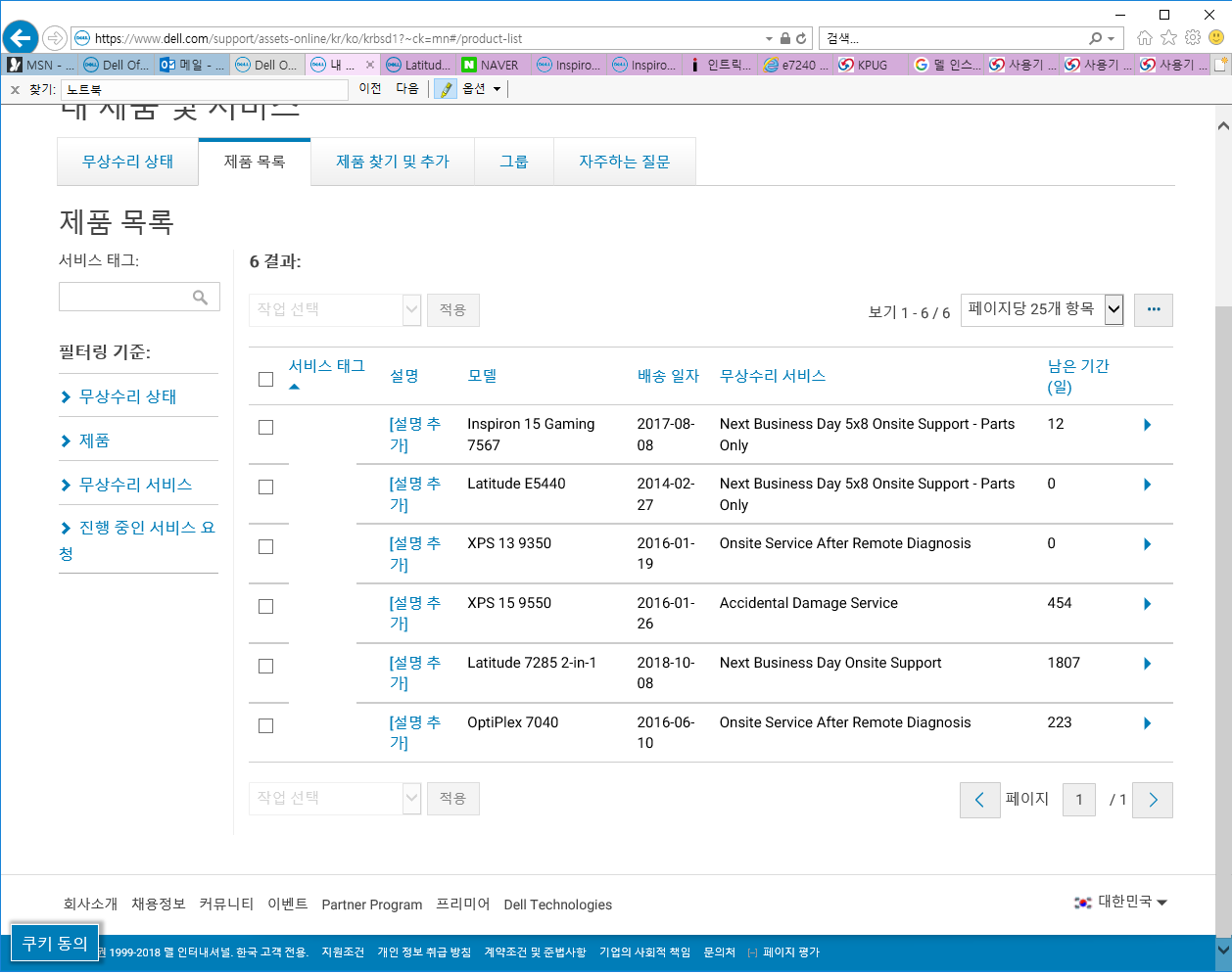Click the scrollbar down arrow
Screen dimensions: 1232x974
coord(1223,949)
